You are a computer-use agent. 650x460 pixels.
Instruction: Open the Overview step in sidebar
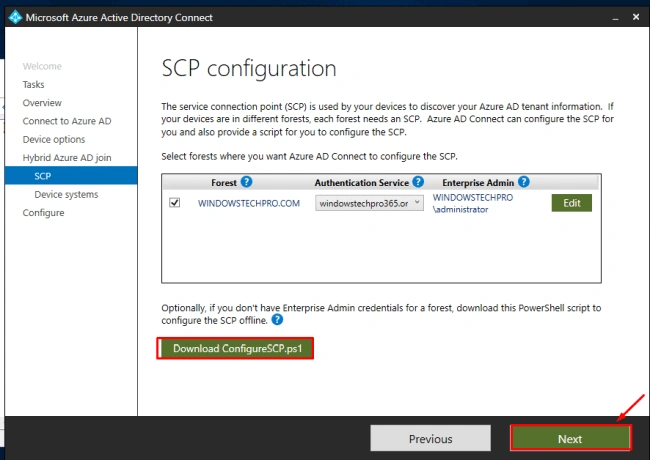pos(42,103)
